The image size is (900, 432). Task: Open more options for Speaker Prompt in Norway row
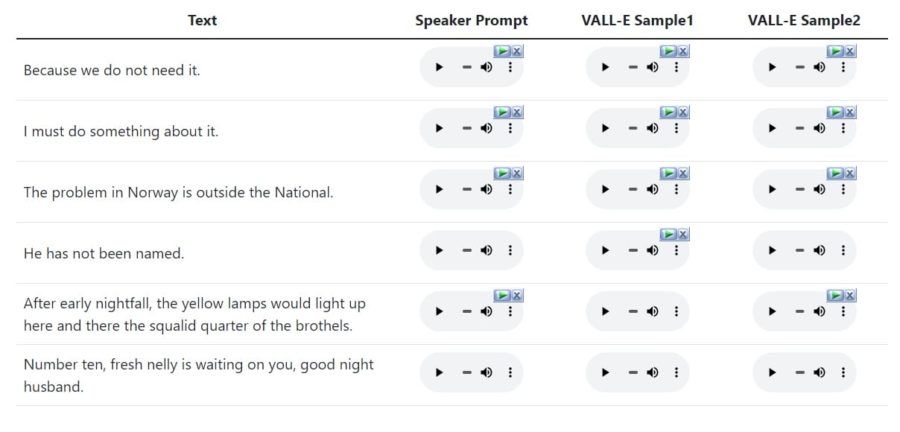tap(510, 189)
